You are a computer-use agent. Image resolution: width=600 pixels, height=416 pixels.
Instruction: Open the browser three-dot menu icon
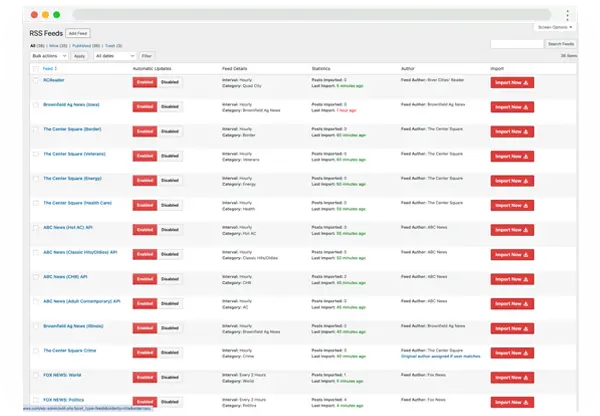(x=568, y=15)
